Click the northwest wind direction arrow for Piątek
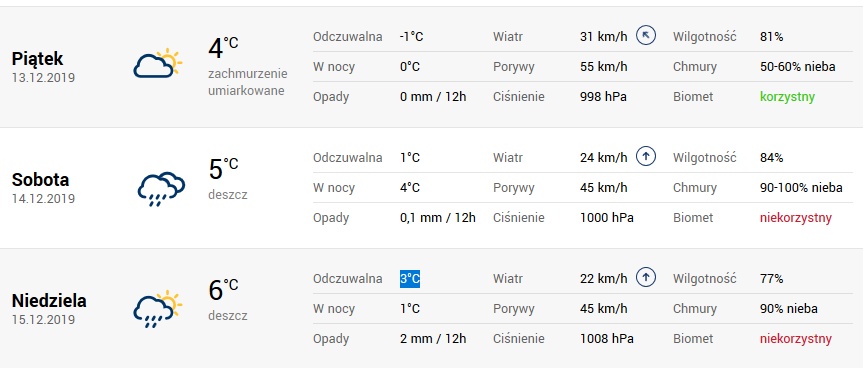Screen dimensions: 863x368 coord(646,36)
